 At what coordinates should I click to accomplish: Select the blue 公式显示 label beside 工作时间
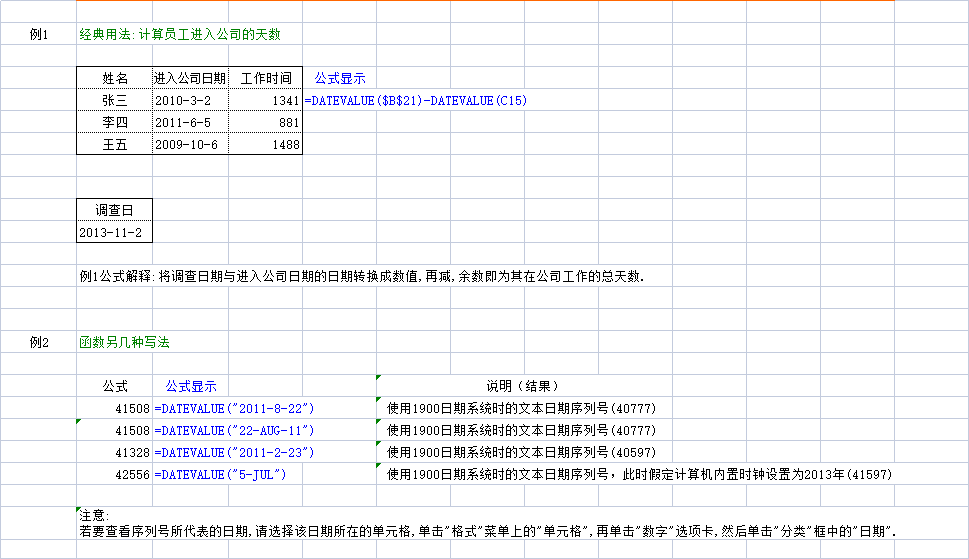click(340, 78)
